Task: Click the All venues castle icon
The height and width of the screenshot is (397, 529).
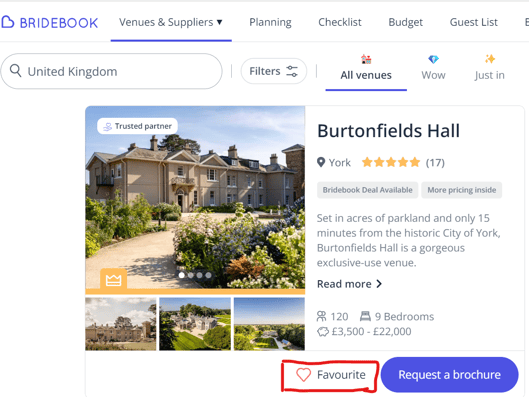Action: coord(366,59)
